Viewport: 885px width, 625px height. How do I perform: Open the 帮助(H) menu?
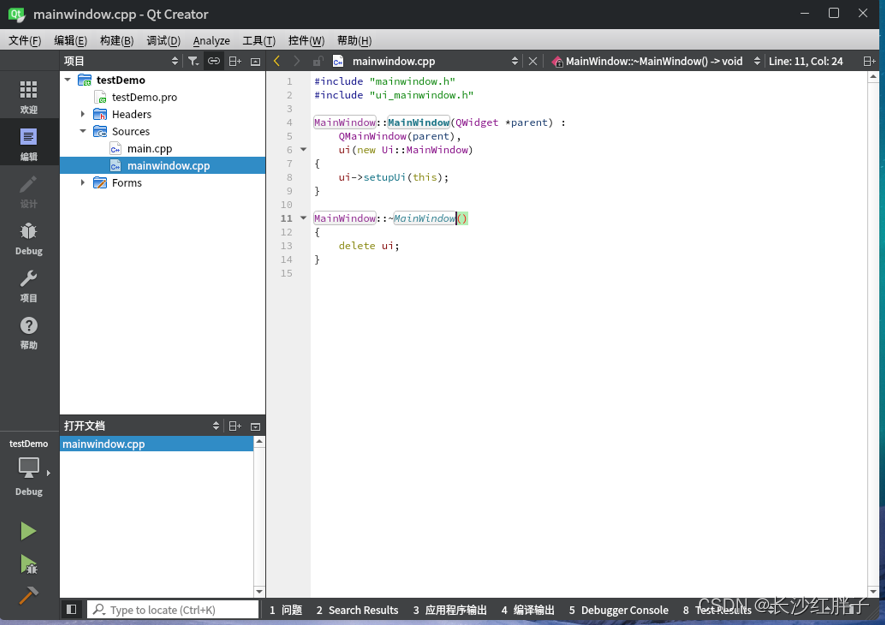[354, 41]
